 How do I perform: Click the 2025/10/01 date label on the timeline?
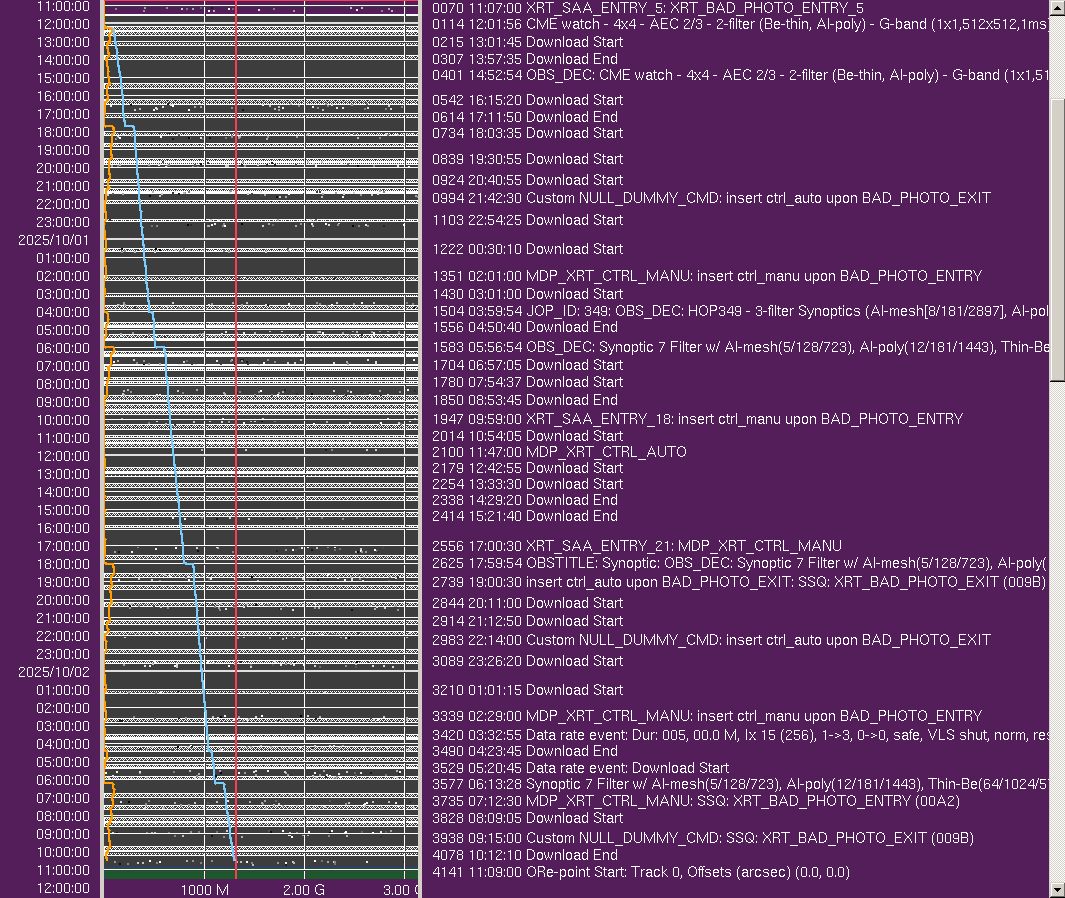53,240
